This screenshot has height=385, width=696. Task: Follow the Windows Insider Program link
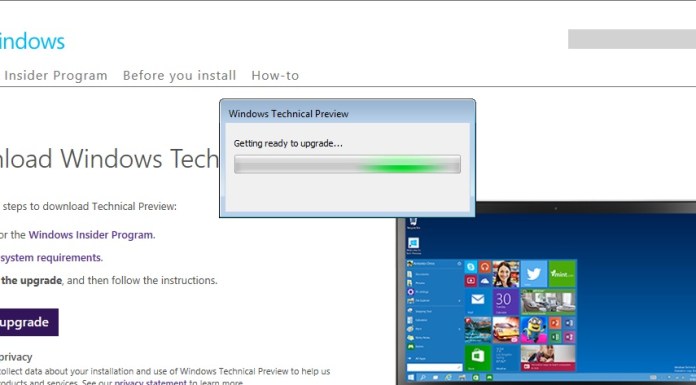[91, 235]
